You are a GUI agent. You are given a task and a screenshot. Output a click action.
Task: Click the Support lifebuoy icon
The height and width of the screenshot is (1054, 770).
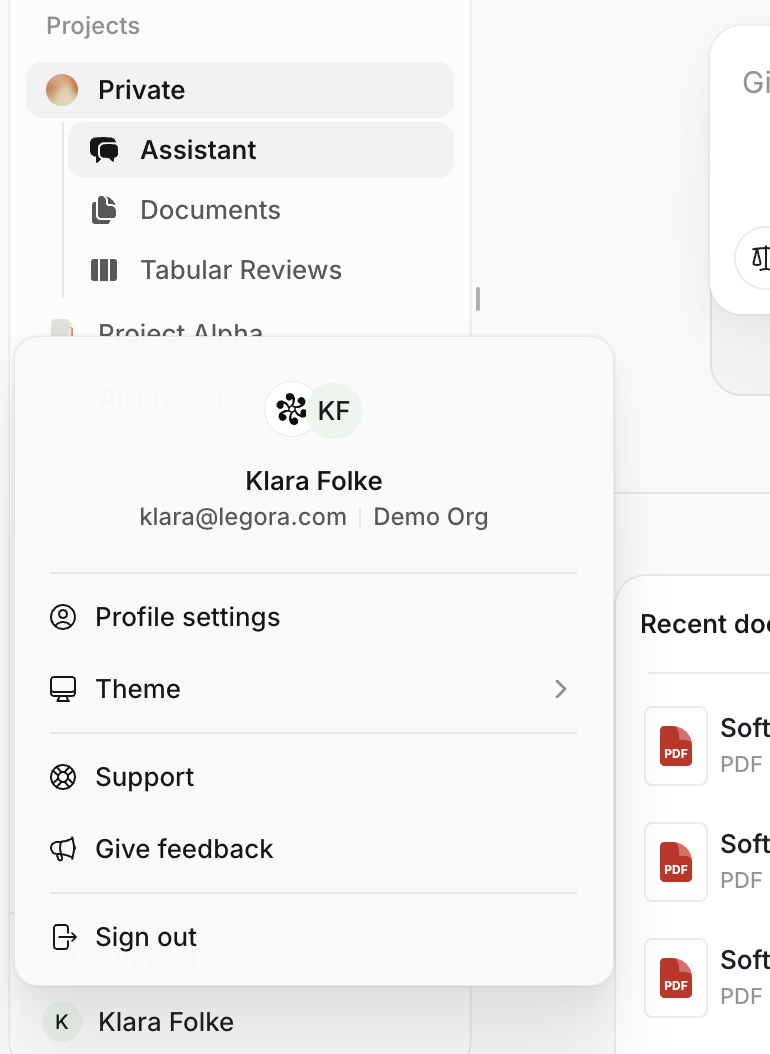tap(62, 777)
